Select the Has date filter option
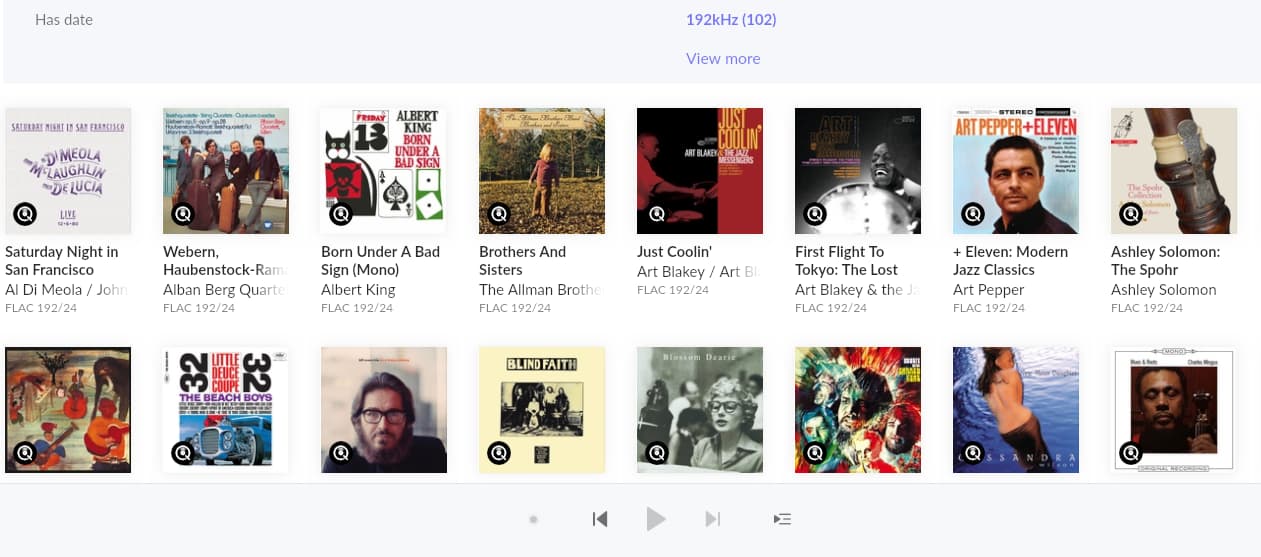The height and width of the screenshot is (557, 1261). coord(64,20)
